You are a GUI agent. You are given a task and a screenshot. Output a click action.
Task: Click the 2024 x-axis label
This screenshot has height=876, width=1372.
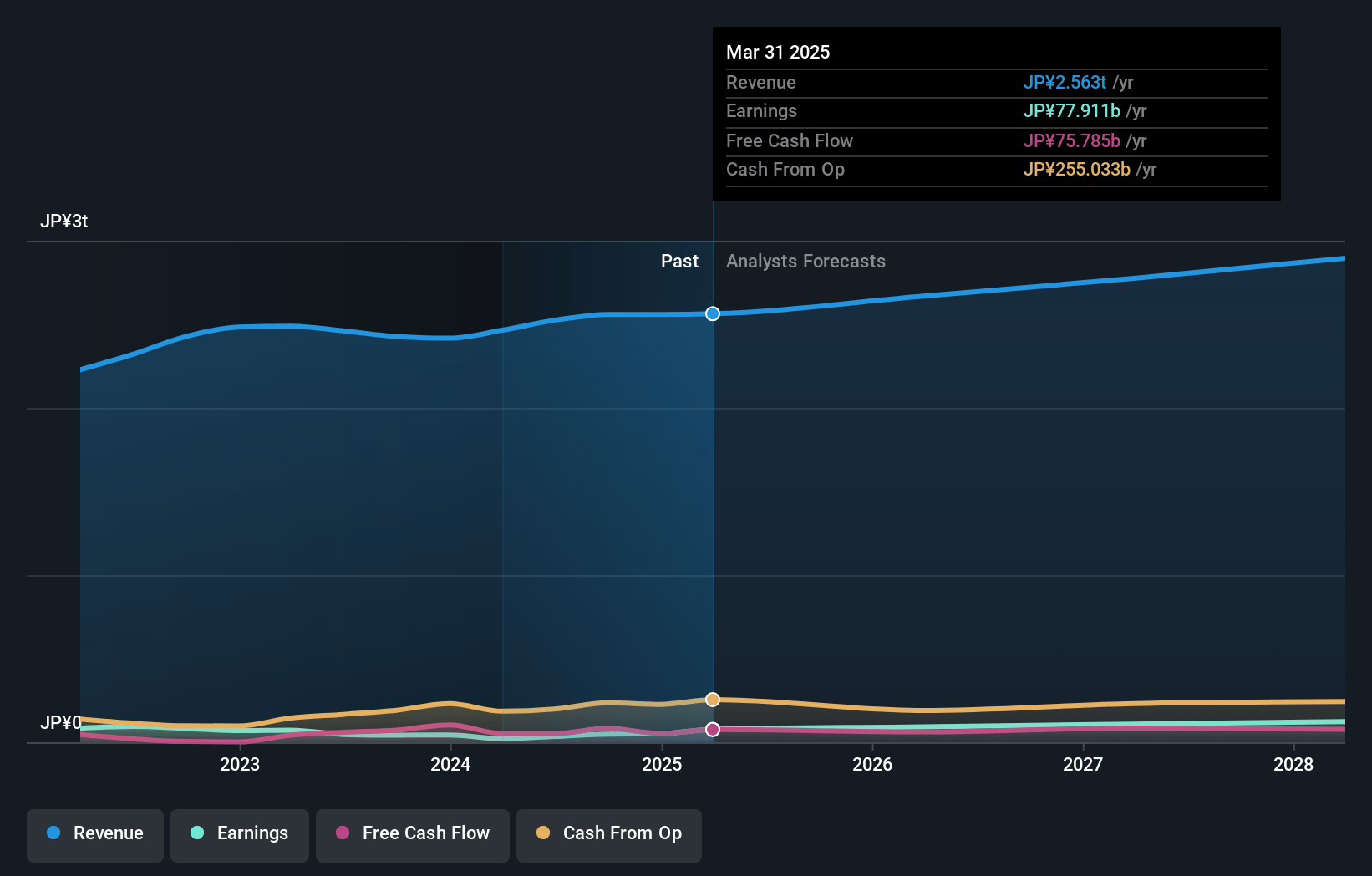tap(450, 764)
